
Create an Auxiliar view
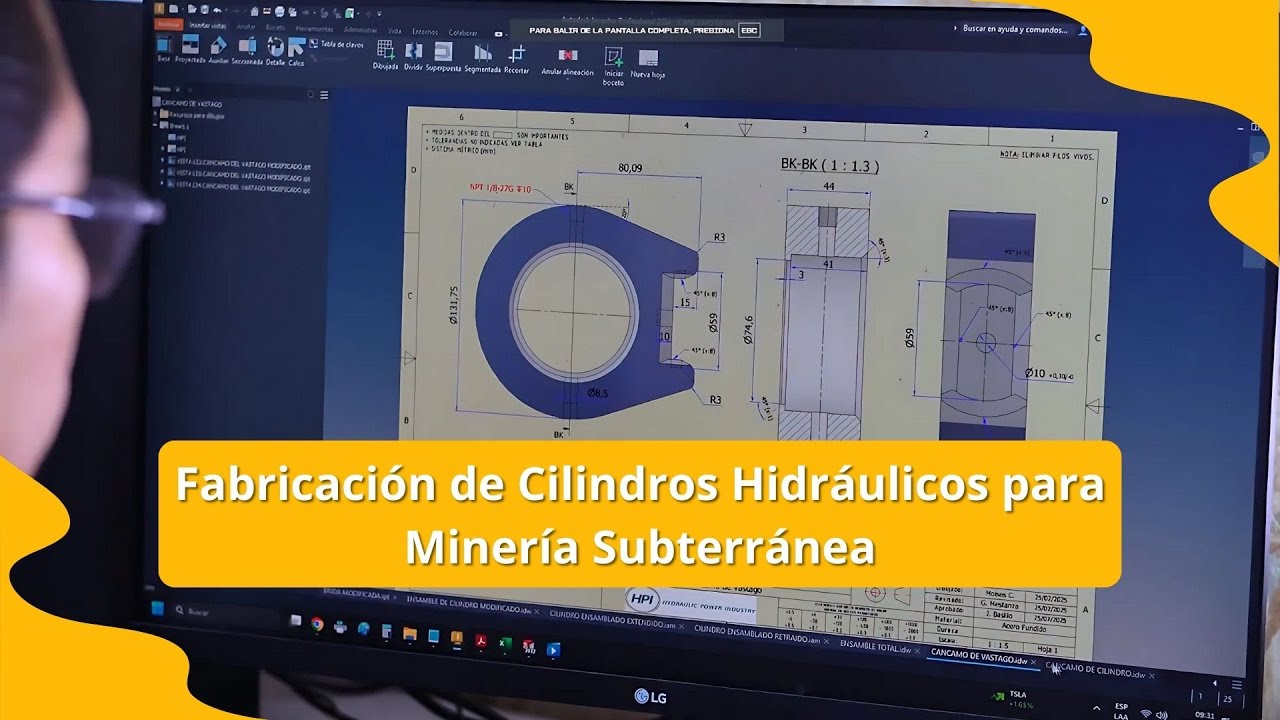coord(218,52)
